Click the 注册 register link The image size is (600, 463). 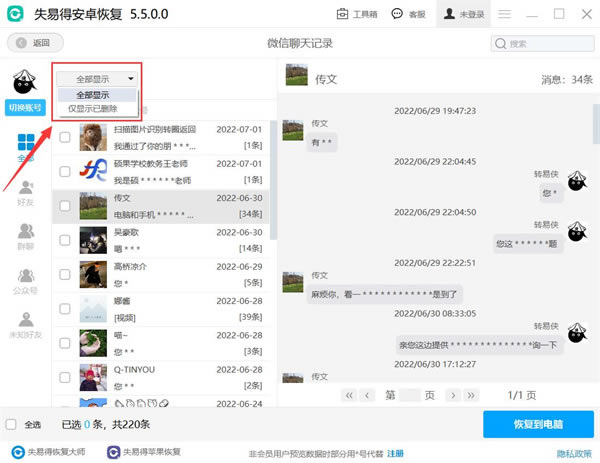[395, 454]
